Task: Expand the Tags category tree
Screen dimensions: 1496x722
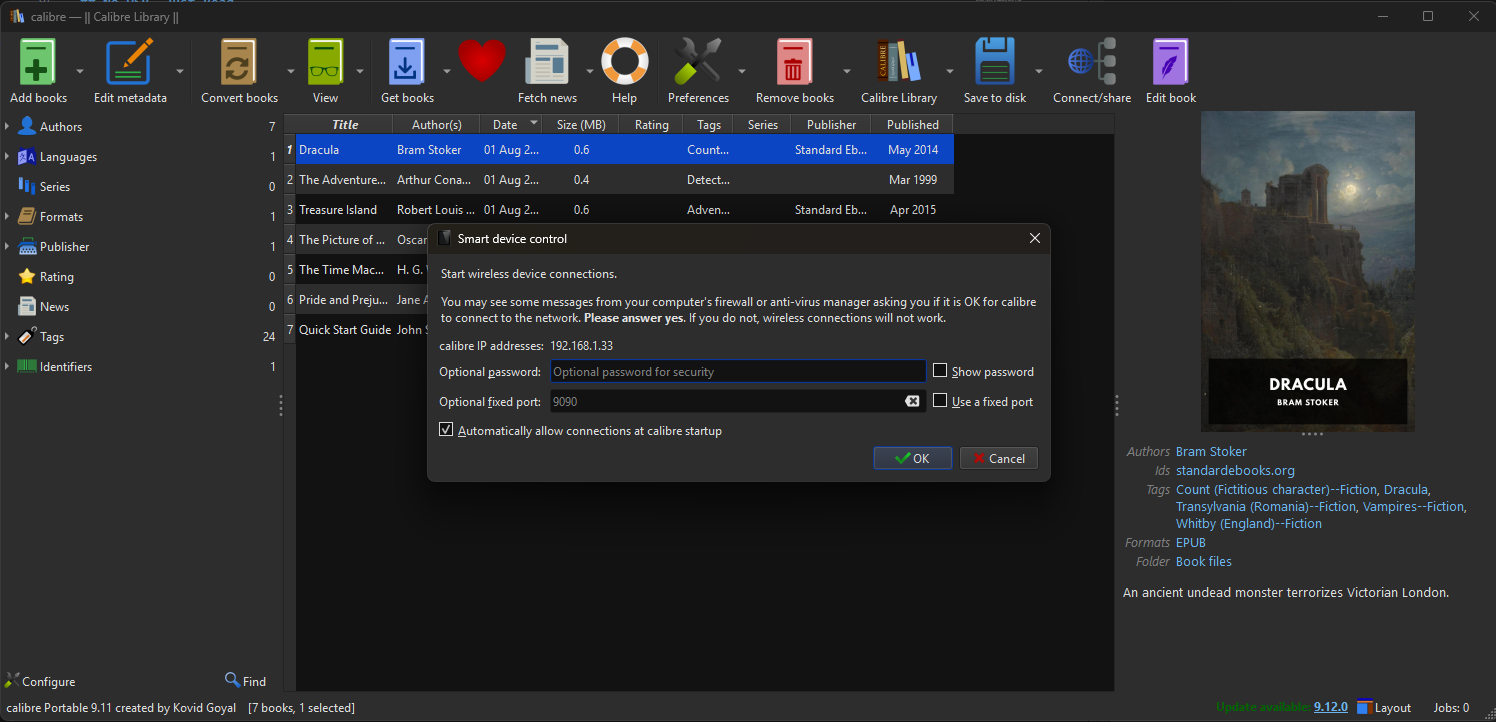Action: point(7,336)
